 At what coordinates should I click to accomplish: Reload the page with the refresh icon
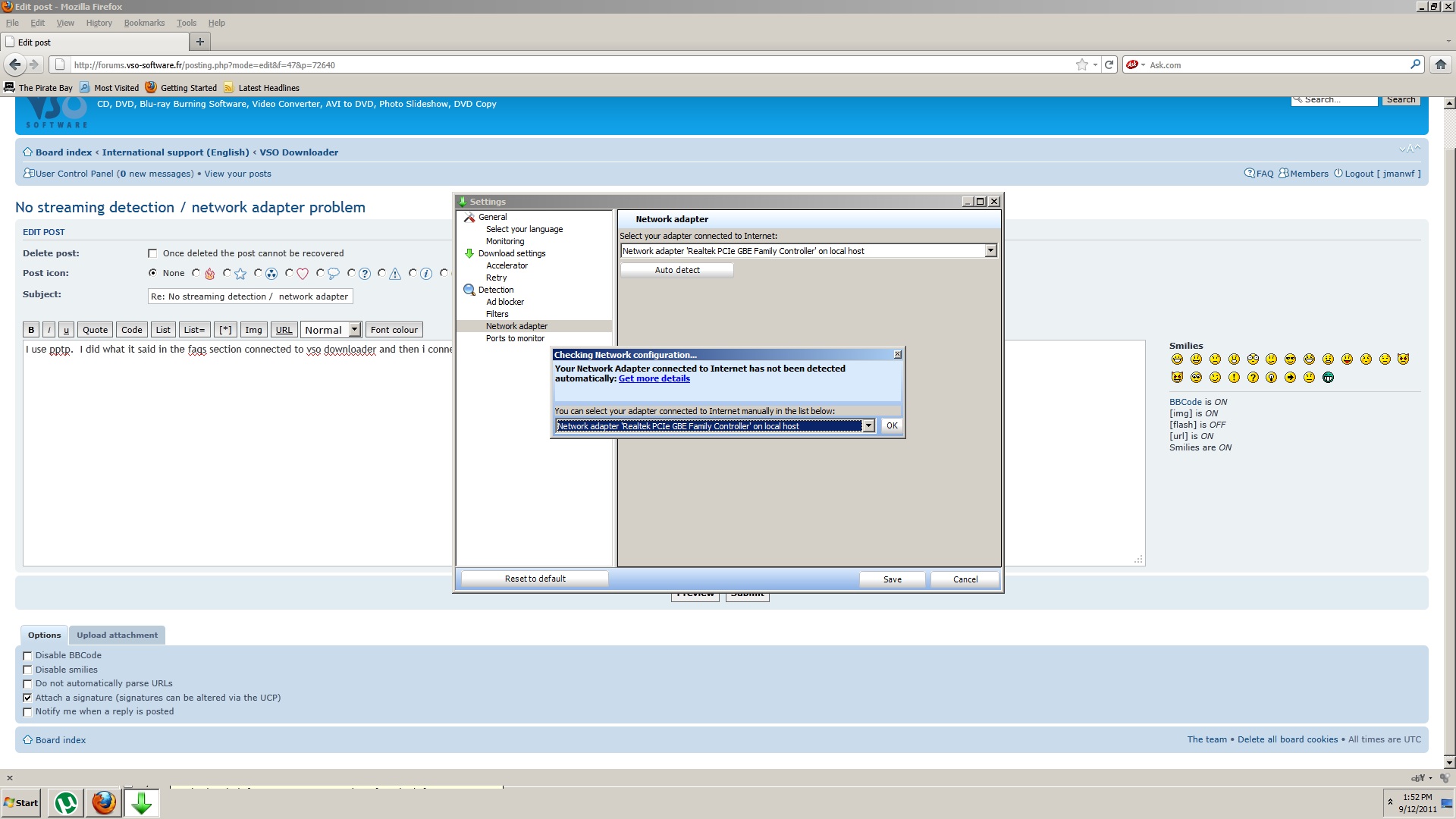click(1109, 64)
